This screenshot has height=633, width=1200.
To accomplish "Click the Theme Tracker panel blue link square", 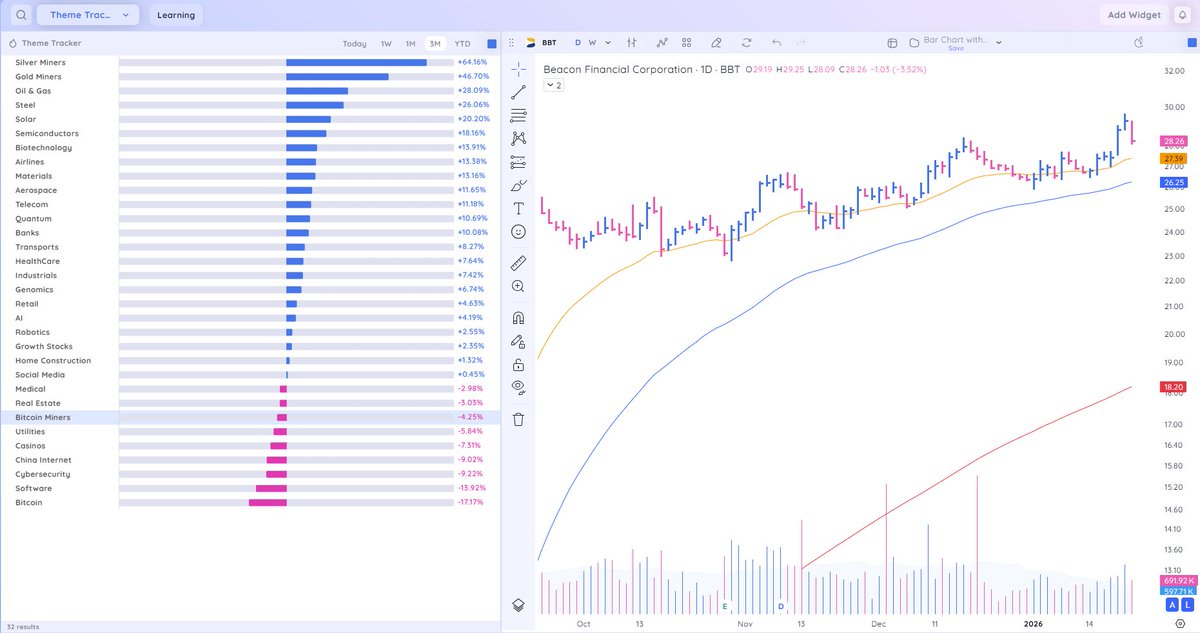I will [492, 44].
